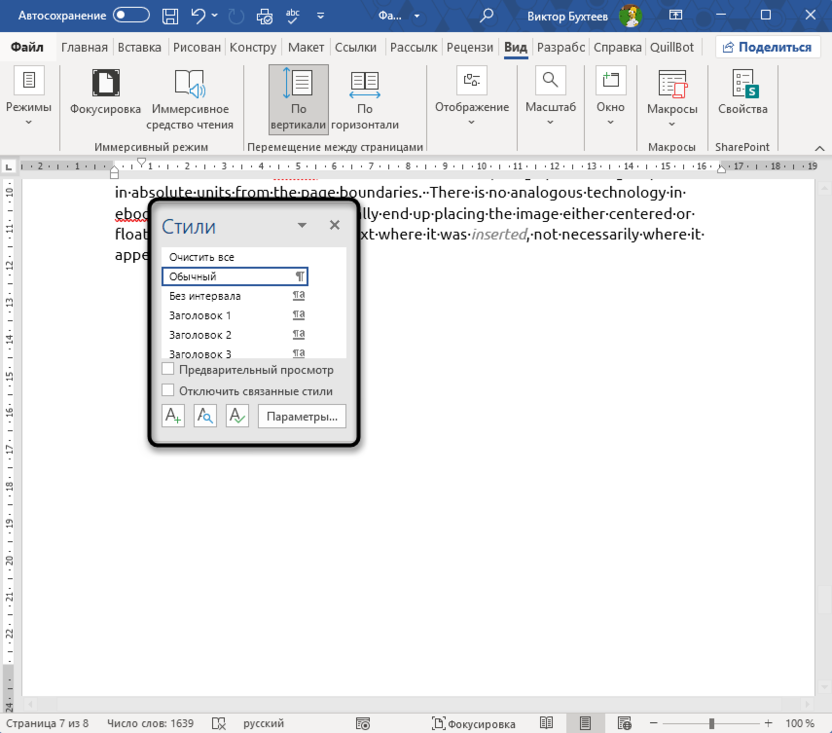The image size is (832, 733).
Task: Select Read Mode view in the status bar
Action: click(547, 723)
